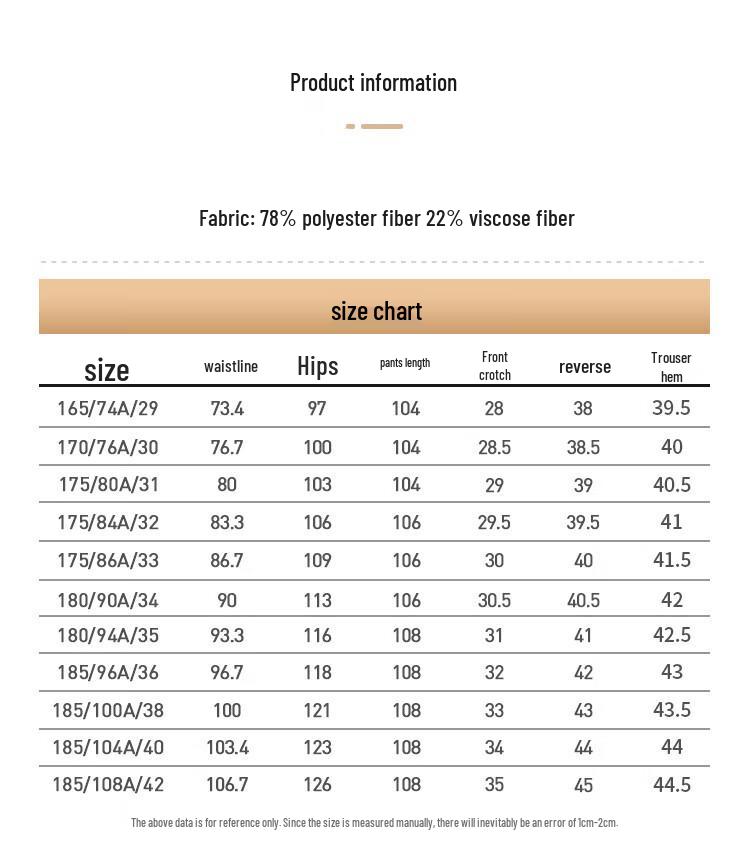Click the measurement error disclaimer text
This screenshot has width=750, height=868.
(x=374, y=823)
